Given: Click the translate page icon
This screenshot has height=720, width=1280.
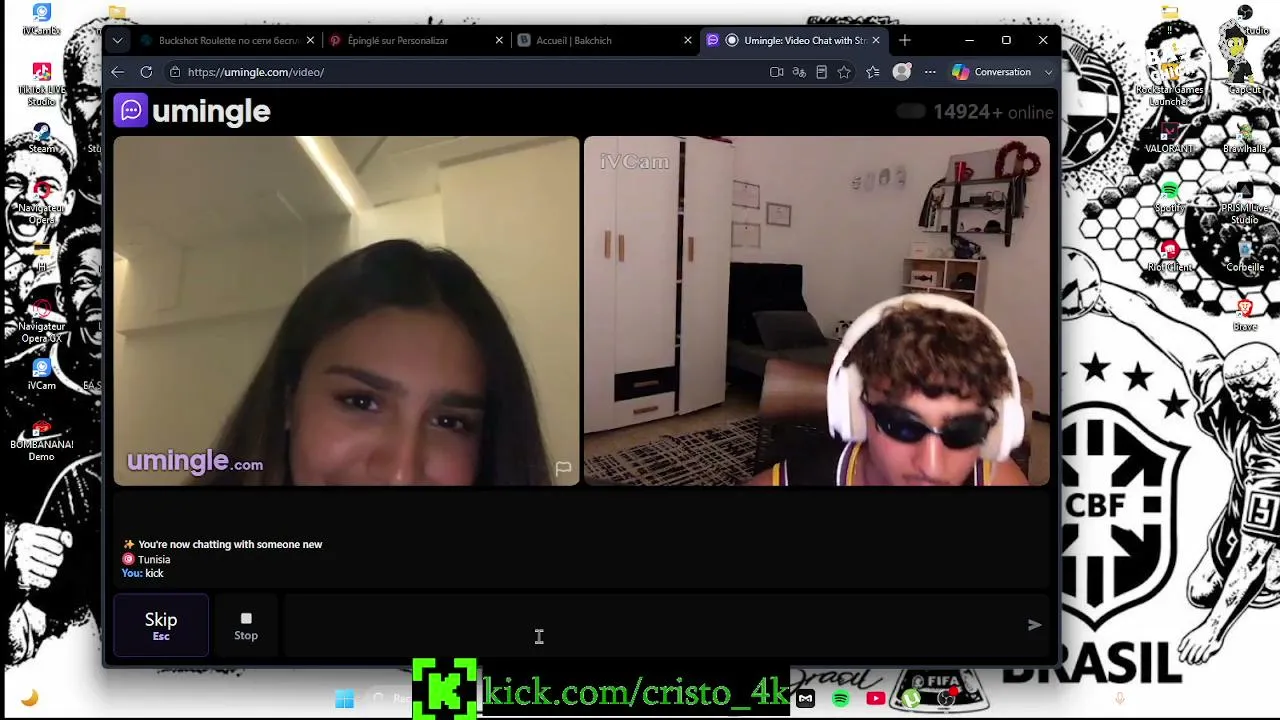Looking at the screenshot, I should [799, 72].
